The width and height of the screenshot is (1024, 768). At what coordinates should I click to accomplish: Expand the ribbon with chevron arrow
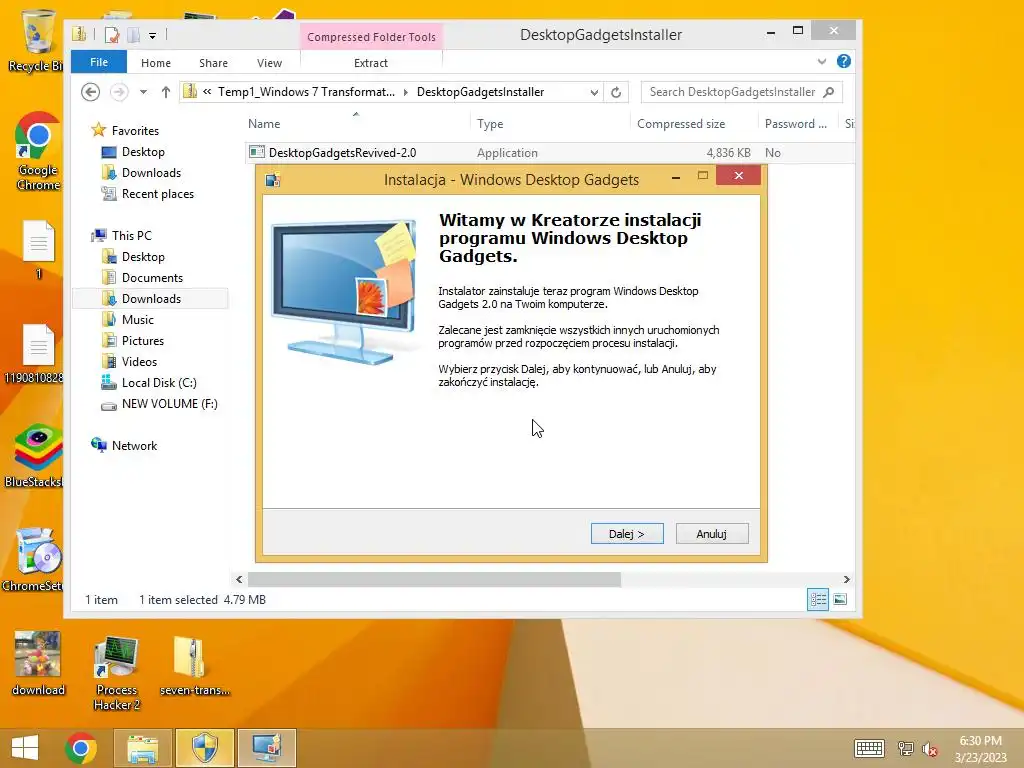click(x=822, y=61)
